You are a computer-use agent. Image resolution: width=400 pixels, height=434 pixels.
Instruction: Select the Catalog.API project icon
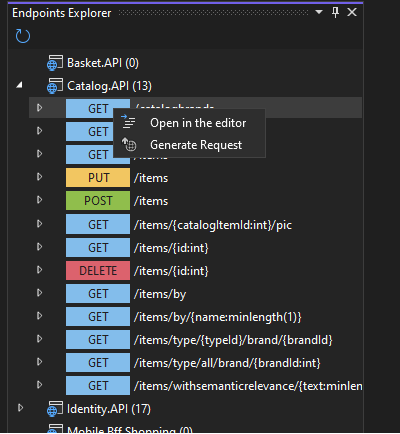(55, 86)
